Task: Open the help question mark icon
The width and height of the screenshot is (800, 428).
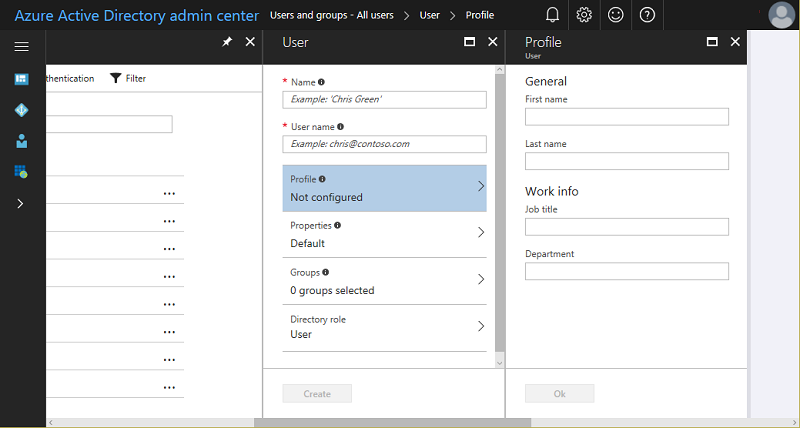Action: (x=648, y=15)
